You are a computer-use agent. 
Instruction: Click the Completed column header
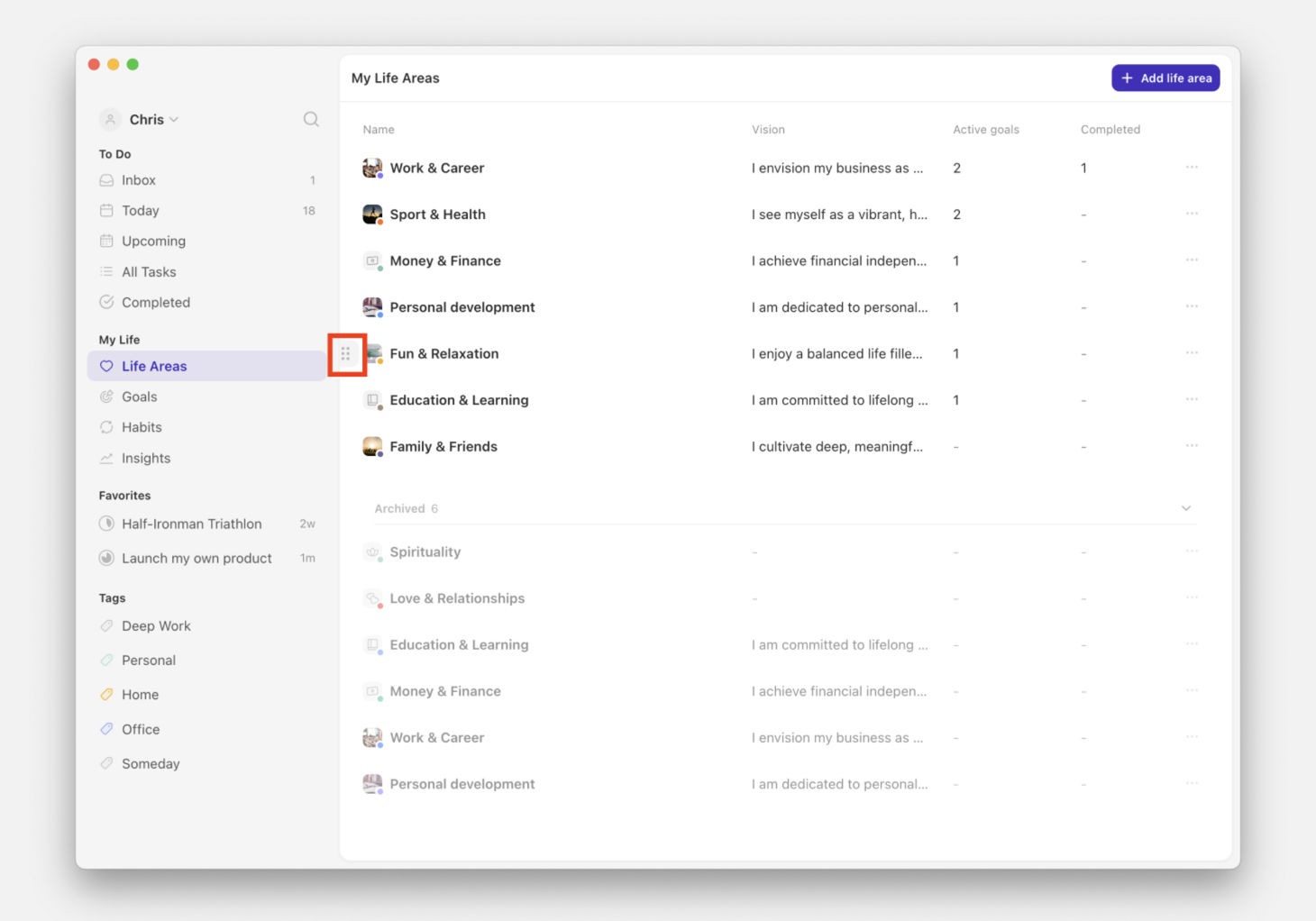point(1110,130)
